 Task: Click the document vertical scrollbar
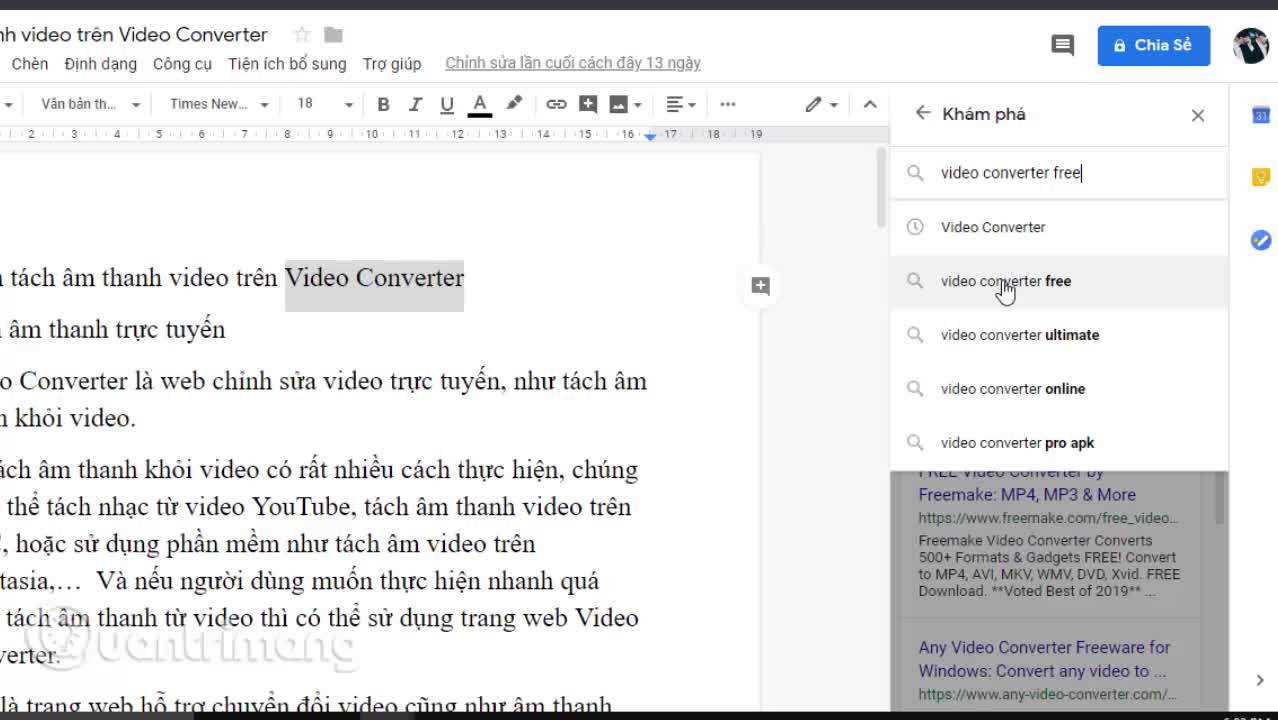pos(881,190)
